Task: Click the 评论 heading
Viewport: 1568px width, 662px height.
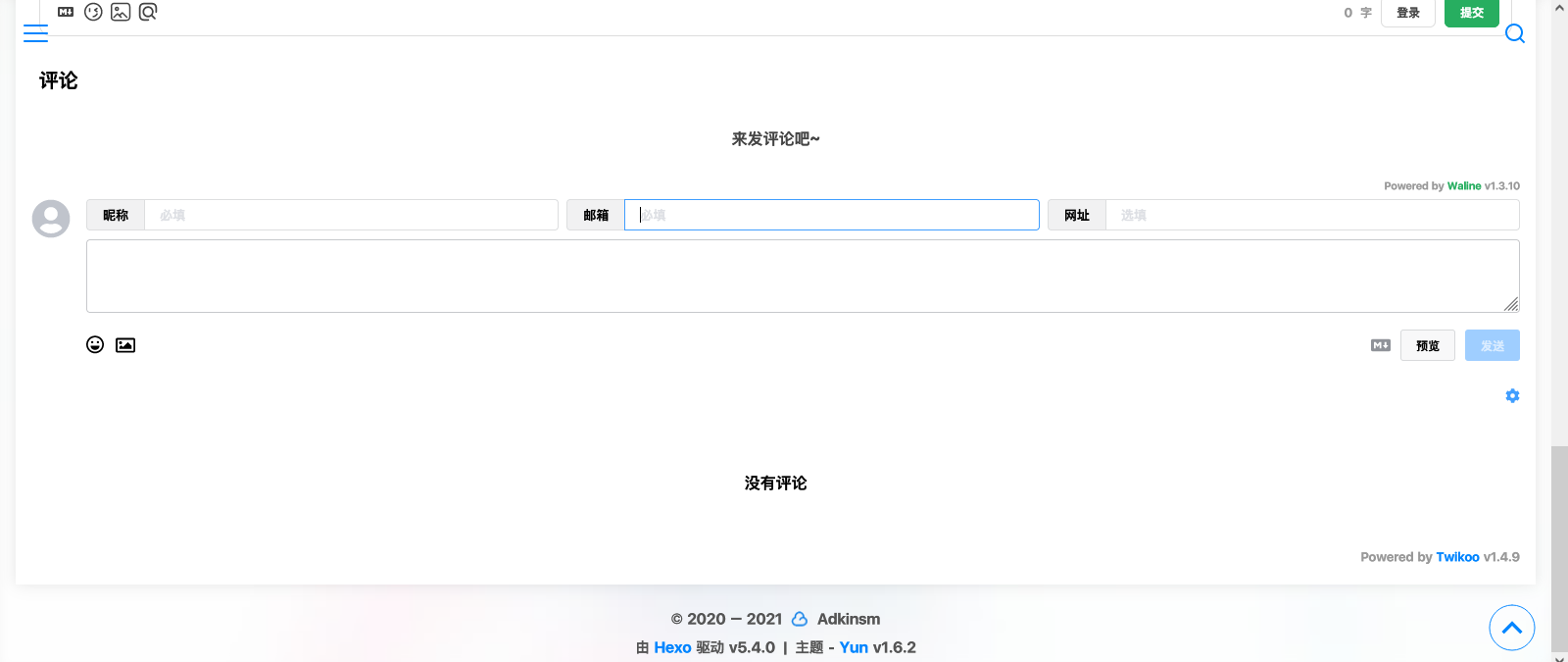Action: click(x=58, y=80)
